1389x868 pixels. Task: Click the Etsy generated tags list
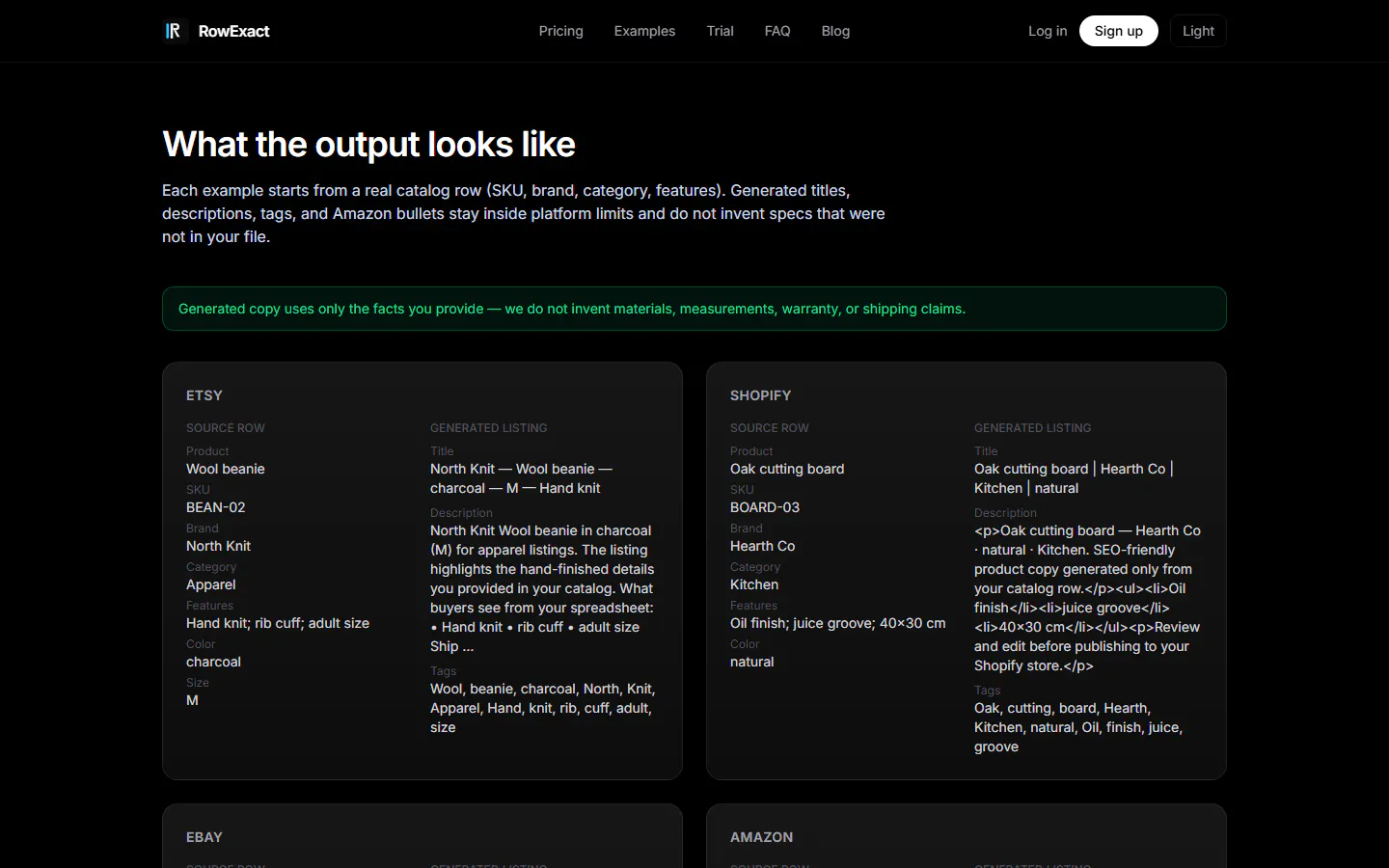pos(543,708)
